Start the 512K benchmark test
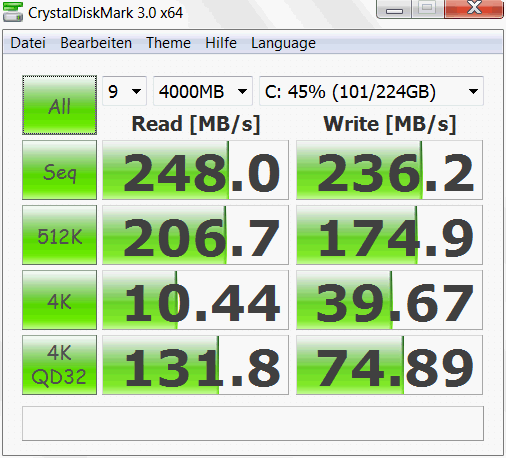This screenshot has width=506, height=458. [x=60, y=235]
